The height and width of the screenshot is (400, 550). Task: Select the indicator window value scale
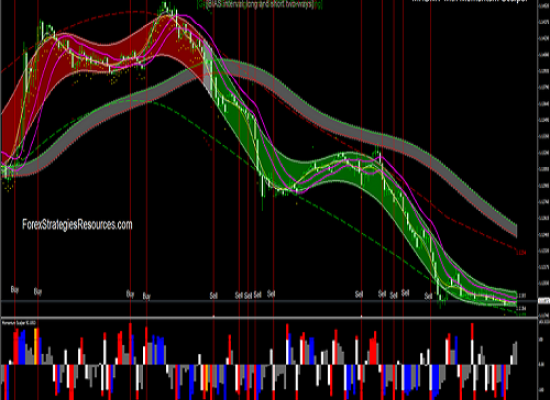[544, 360]
